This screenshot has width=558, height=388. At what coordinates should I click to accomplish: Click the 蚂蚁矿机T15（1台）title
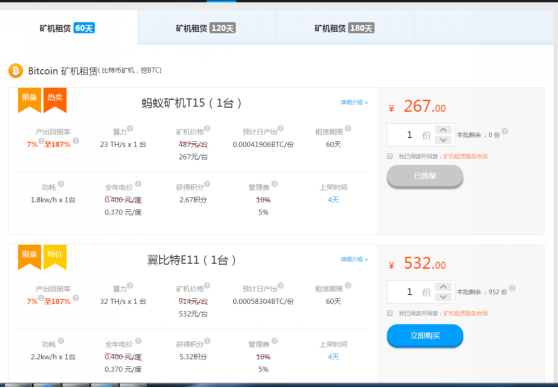tap(192, 103)
